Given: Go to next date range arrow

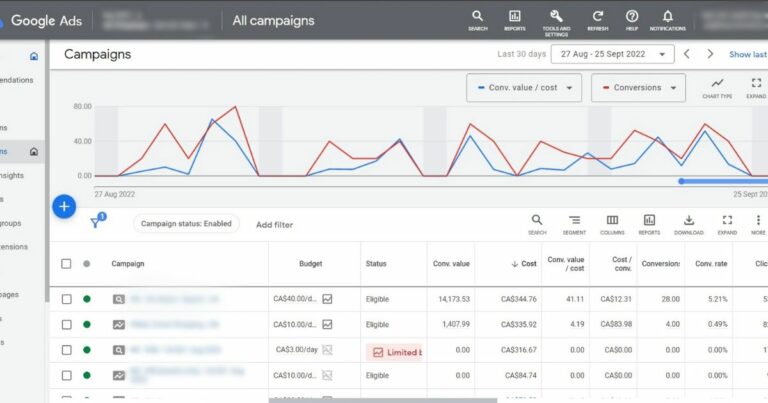Looking at the screenshot, I should [x=710, y=54].
